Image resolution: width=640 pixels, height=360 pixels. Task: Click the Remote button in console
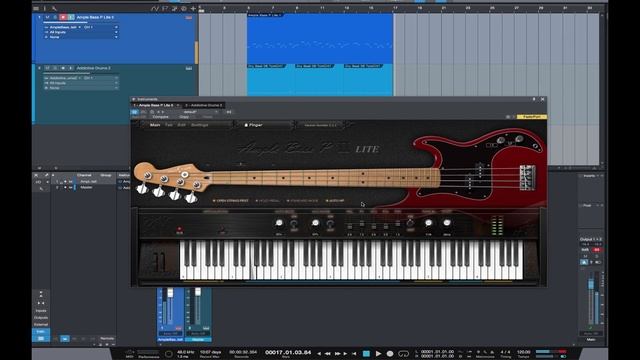(107, 338)
